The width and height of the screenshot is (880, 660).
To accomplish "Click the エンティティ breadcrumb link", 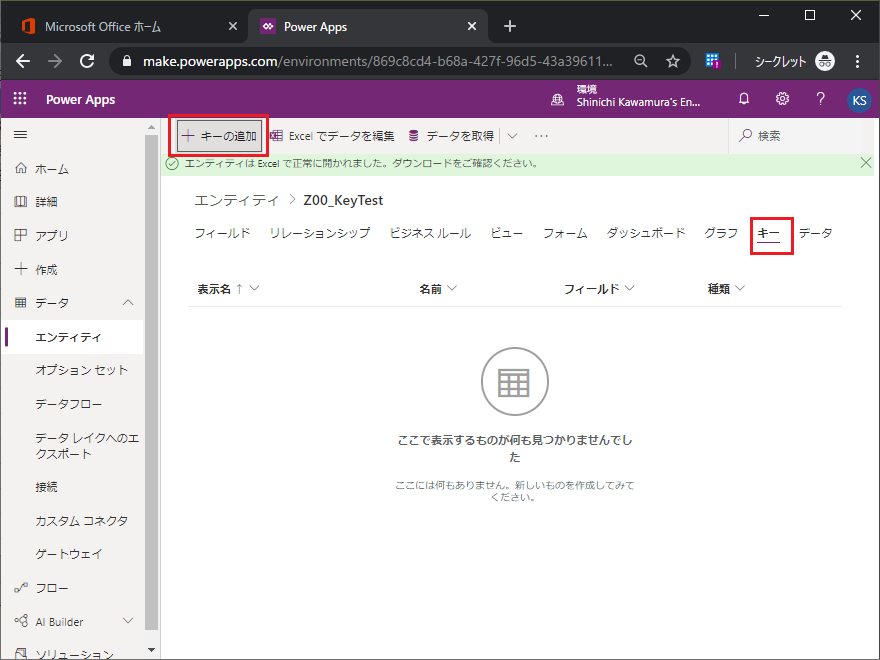I will (236, 200).
